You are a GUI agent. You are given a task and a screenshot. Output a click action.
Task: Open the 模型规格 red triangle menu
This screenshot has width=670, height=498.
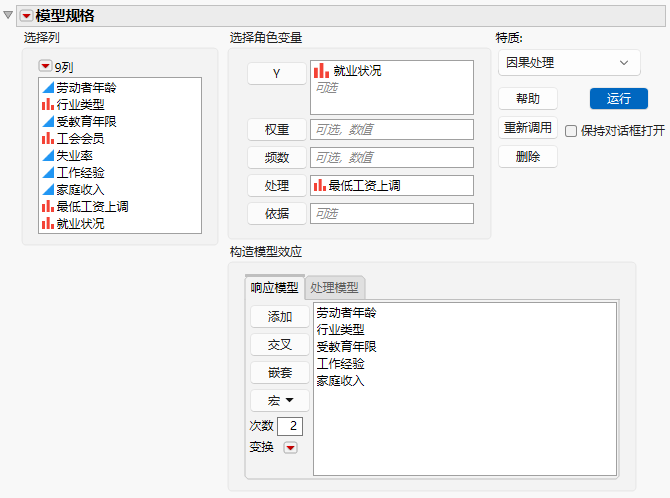(x=26, y=16)
